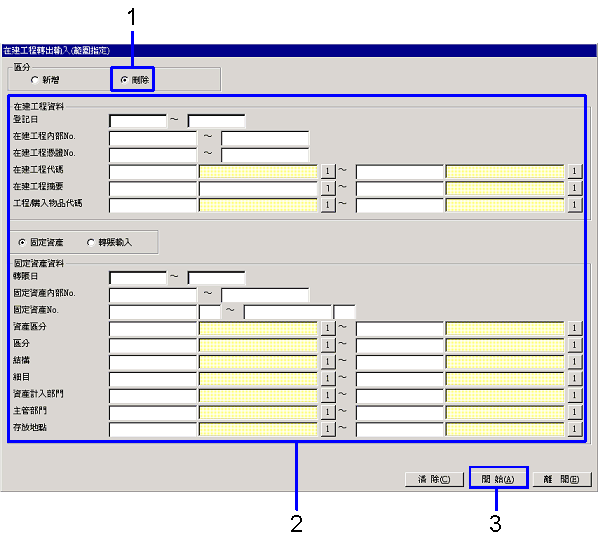Screen dimensions: 598x539
Task: Click the first 在建工程內部No. input field
Action: 153,138
